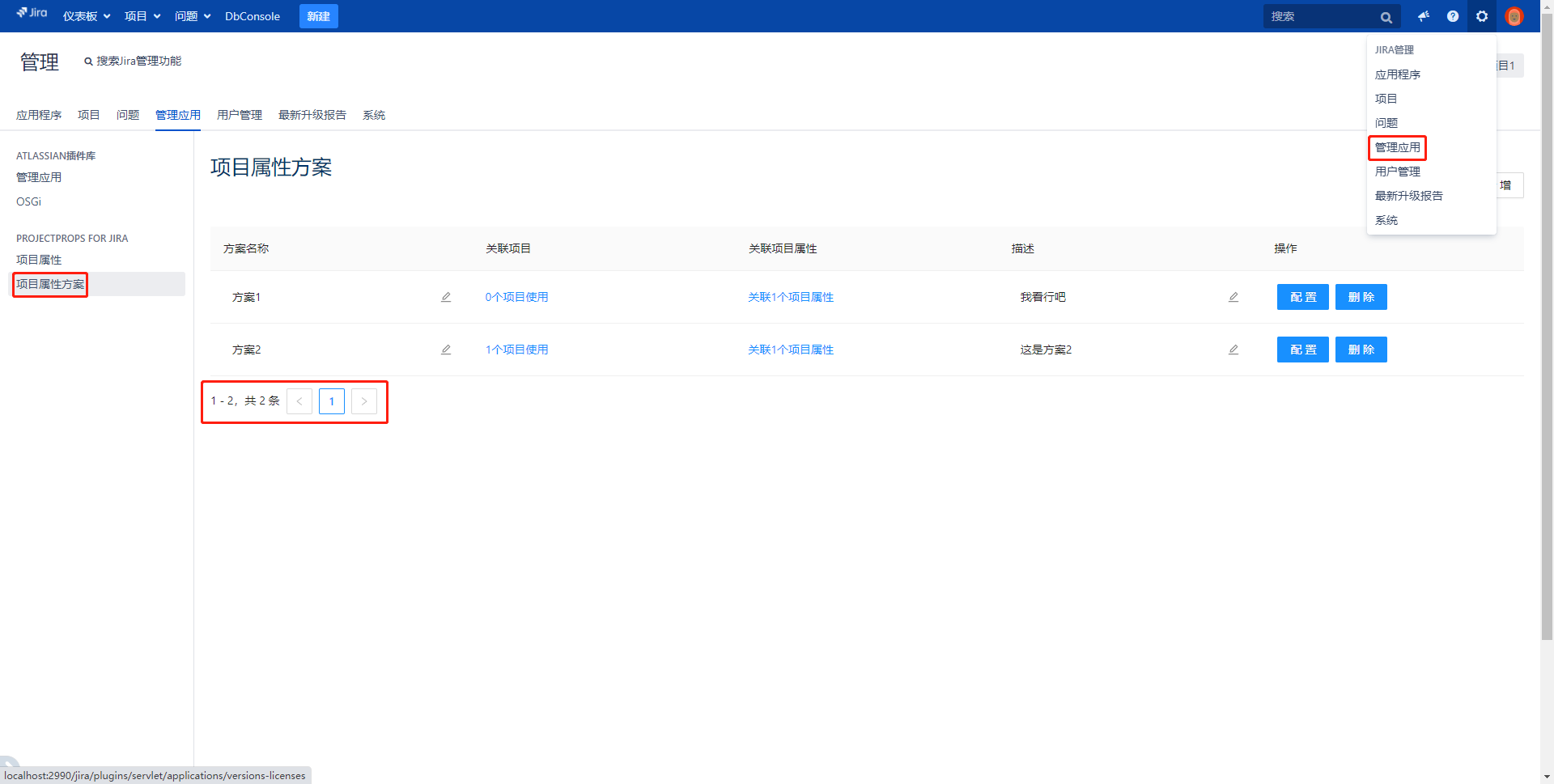This screenshot has height=784, width=1554.
Task: Expand the 项目 dropdown in top navigation
Action: (142, 16)
